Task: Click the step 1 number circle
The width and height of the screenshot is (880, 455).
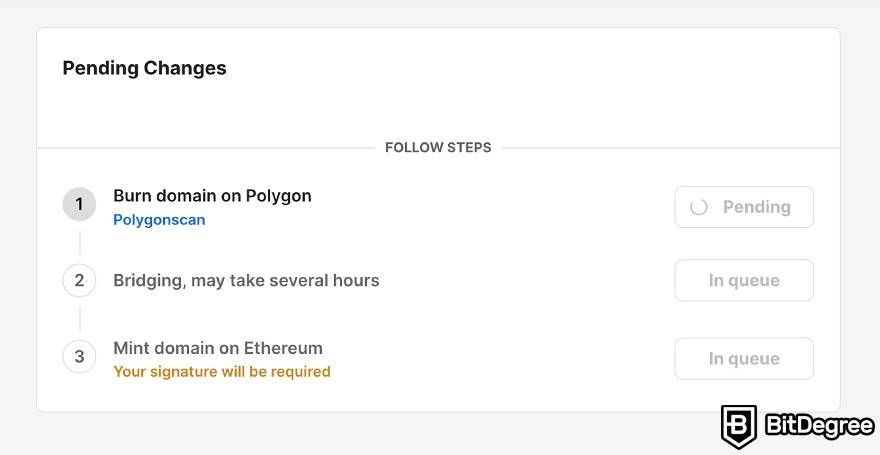Action: 79,204
